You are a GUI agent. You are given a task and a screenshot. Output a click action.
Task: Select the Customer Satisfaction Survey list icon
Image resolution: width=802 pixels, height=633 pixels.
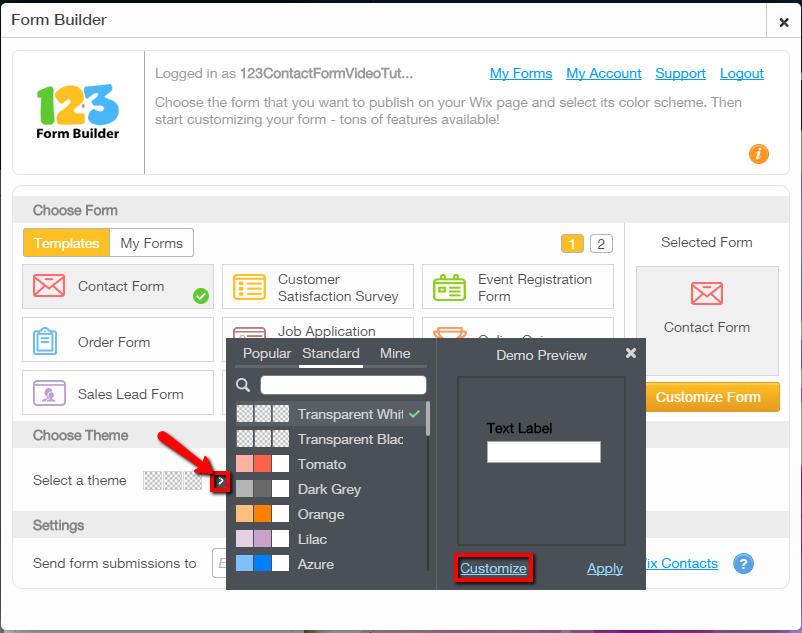pyautogui.click(x=249, y=287)
